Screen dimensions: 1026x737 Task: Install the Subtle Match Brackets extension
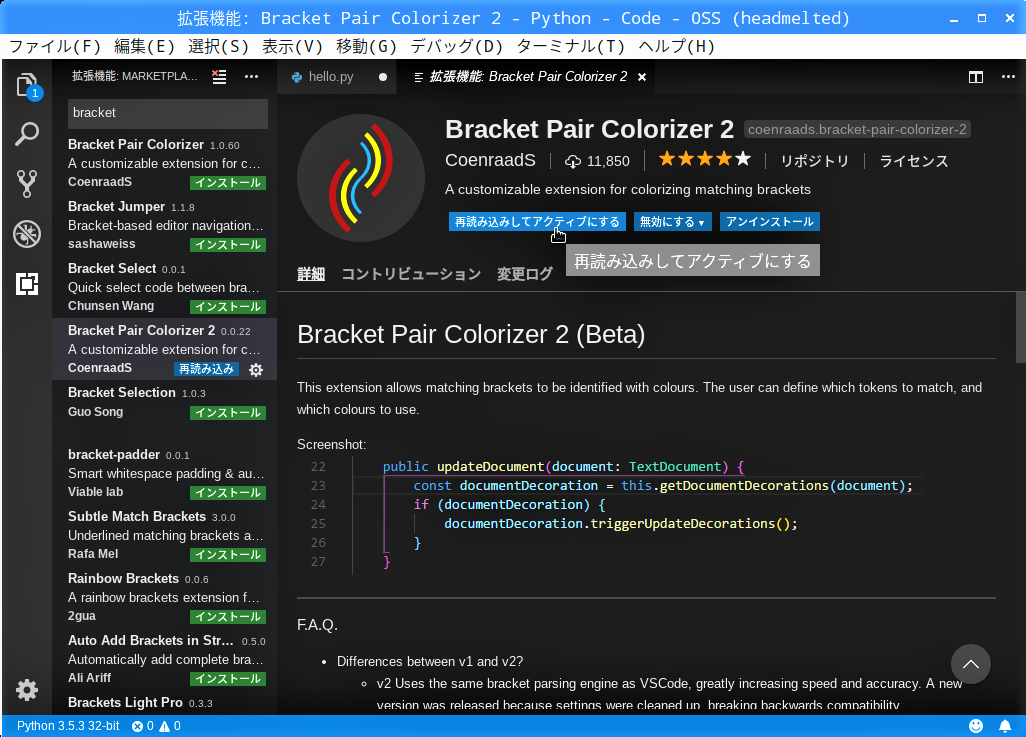pos(228,554)
